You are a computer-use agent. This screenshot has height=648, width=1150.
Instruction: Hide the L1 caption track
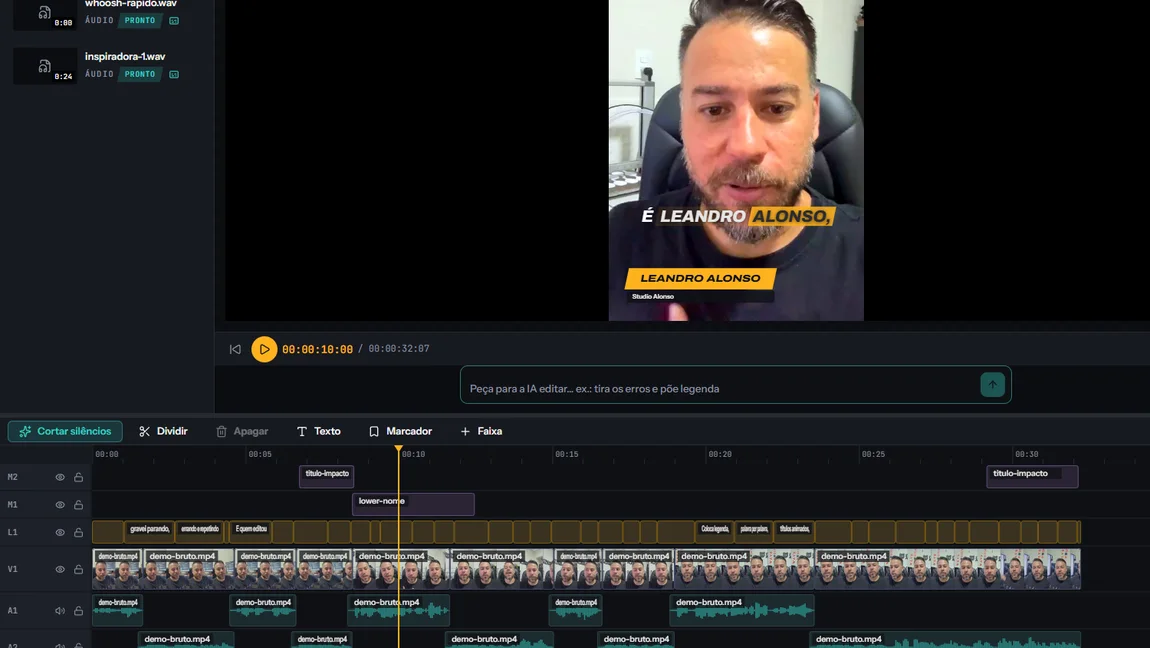pyautogui.click(x=60, y=533)
